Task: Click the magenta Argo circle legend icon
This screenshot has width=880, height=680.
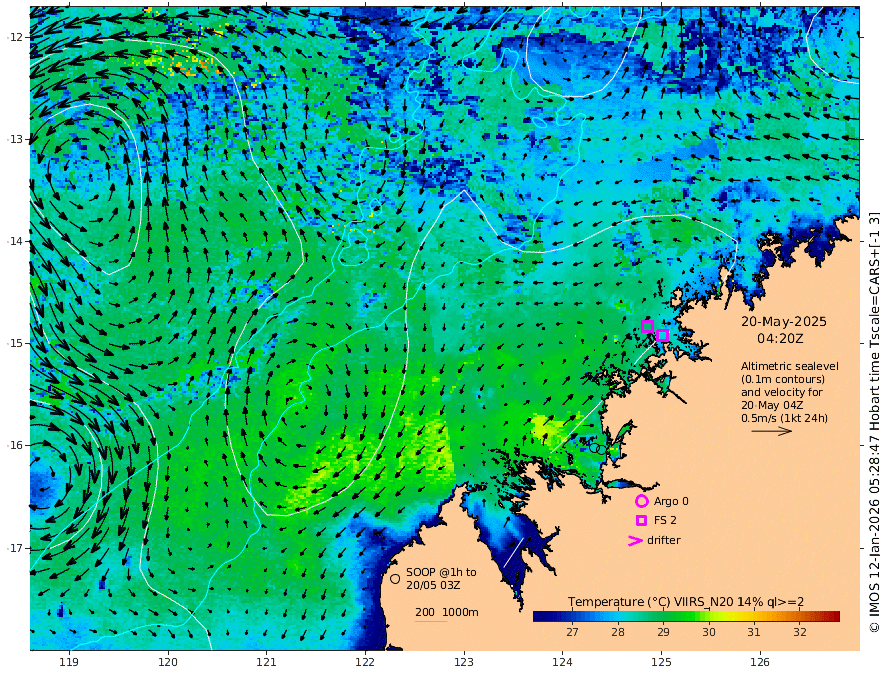Action: click(x=641, y=501)
